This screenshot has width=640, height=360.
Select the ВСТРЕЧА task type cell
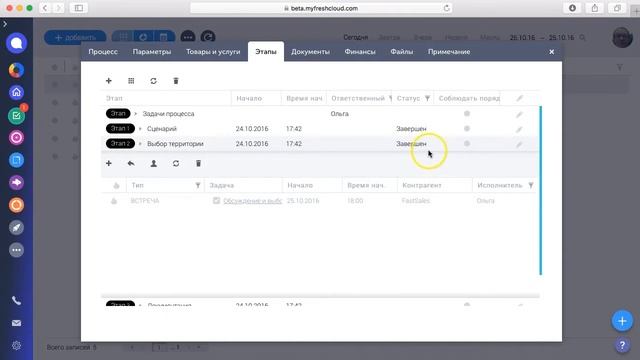click(144, 201)
